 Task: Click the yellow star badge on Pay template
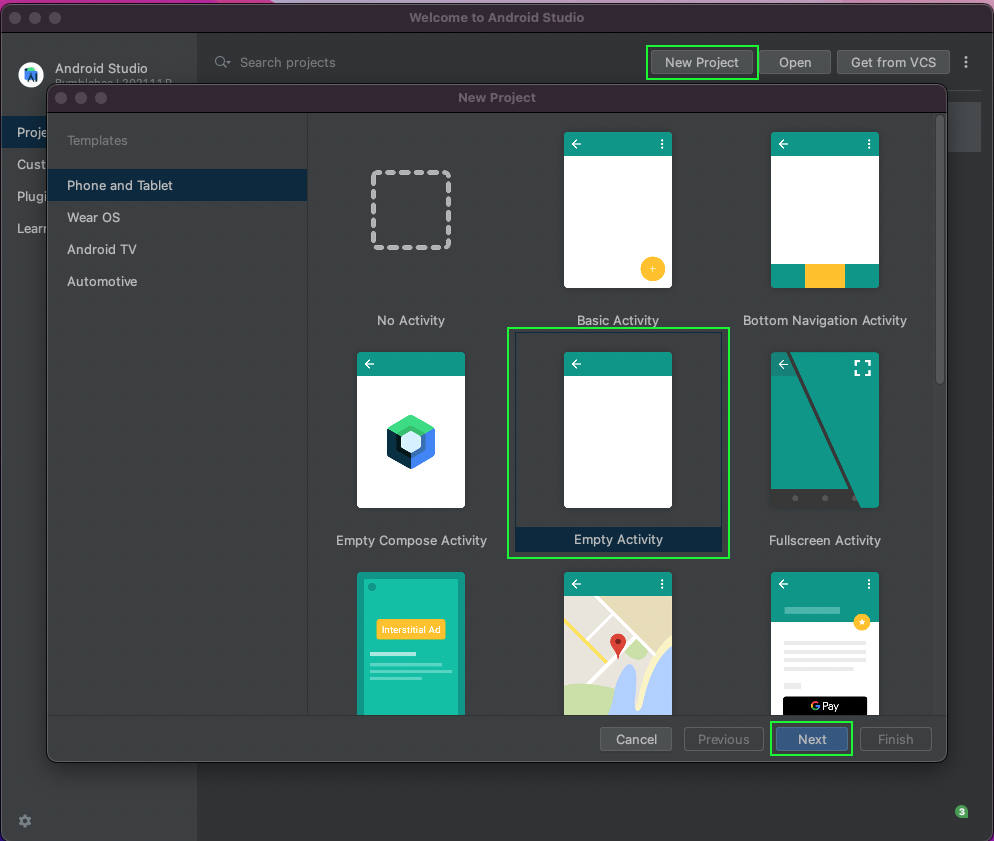point(861,622)
